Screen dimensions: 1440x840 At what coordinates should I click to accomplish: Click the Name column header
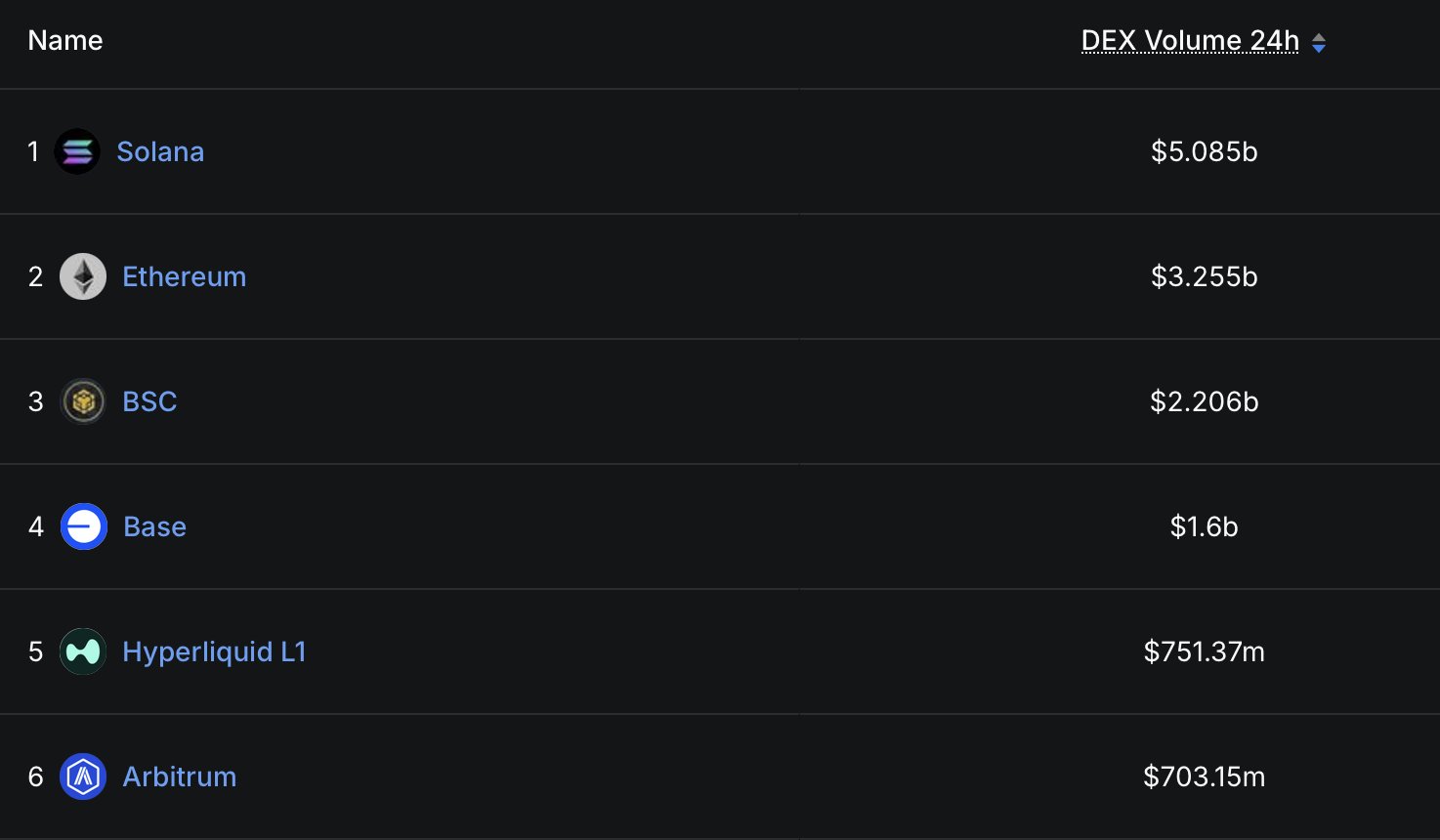point(65,40)
